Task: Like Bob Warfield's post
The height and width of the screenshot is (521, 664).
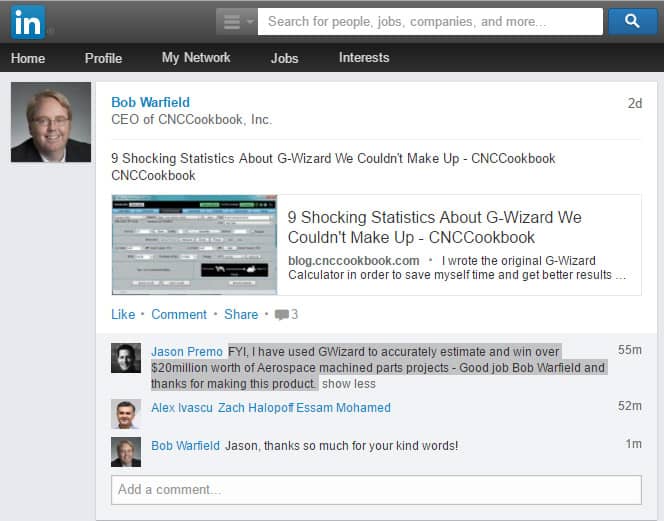Action: (123, 314)
